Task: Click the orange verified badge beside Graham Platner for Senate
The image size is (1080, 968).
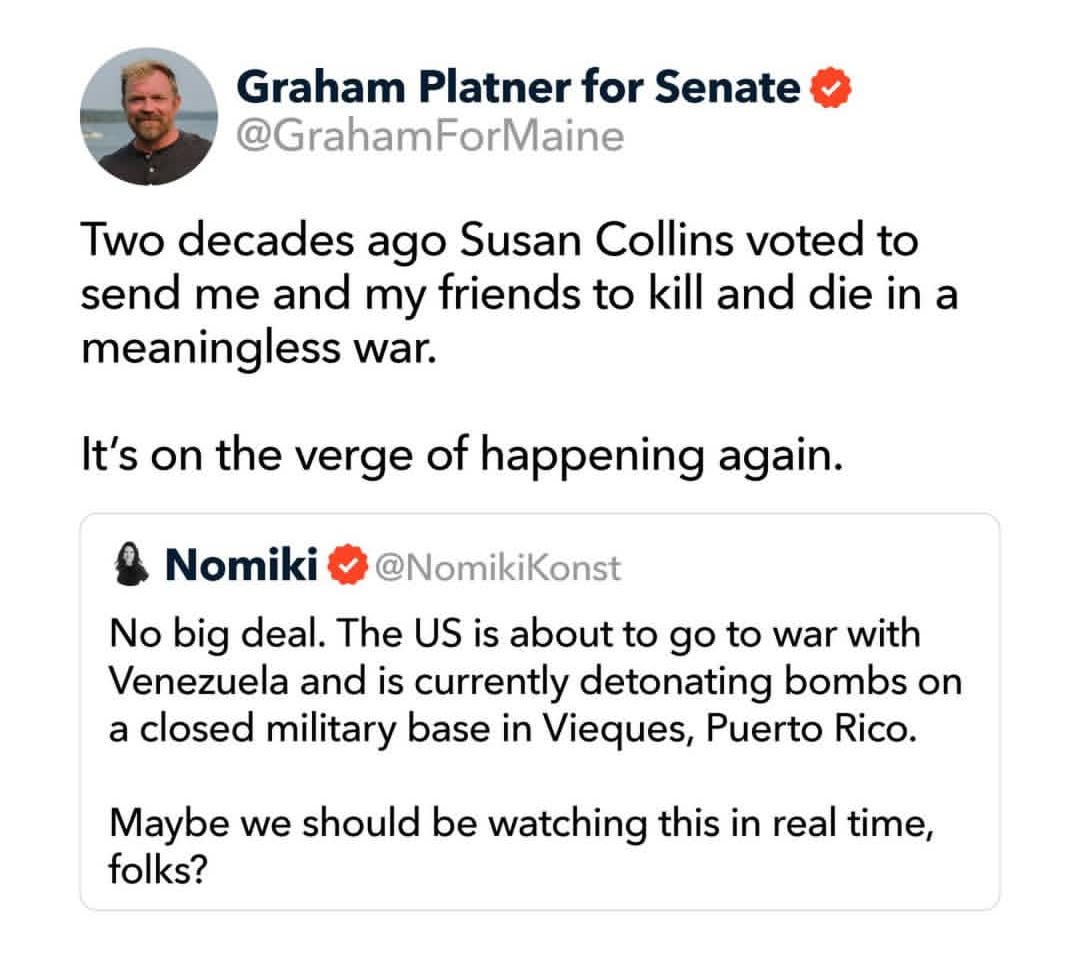Action: point(827,89)
